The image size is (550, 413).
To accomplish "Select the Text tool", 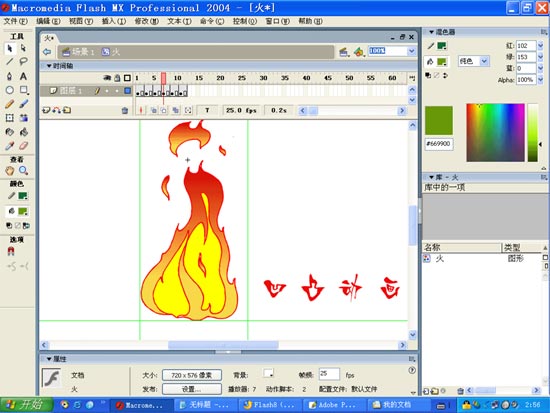I will (x=23, y=76).
